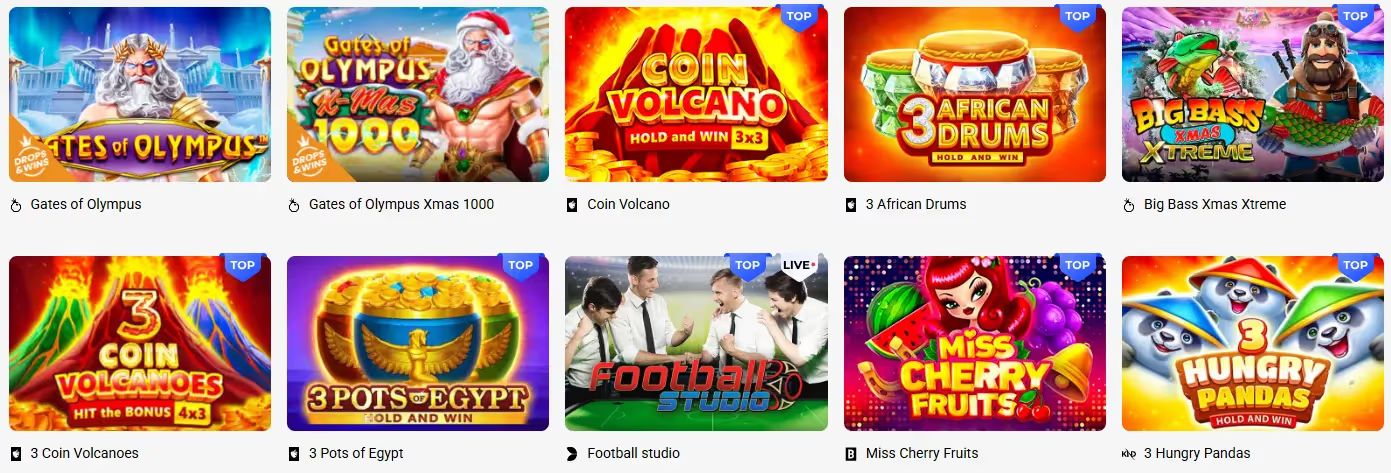Click TOP badge on 3 African Drums

click(x=1077, y=17)
